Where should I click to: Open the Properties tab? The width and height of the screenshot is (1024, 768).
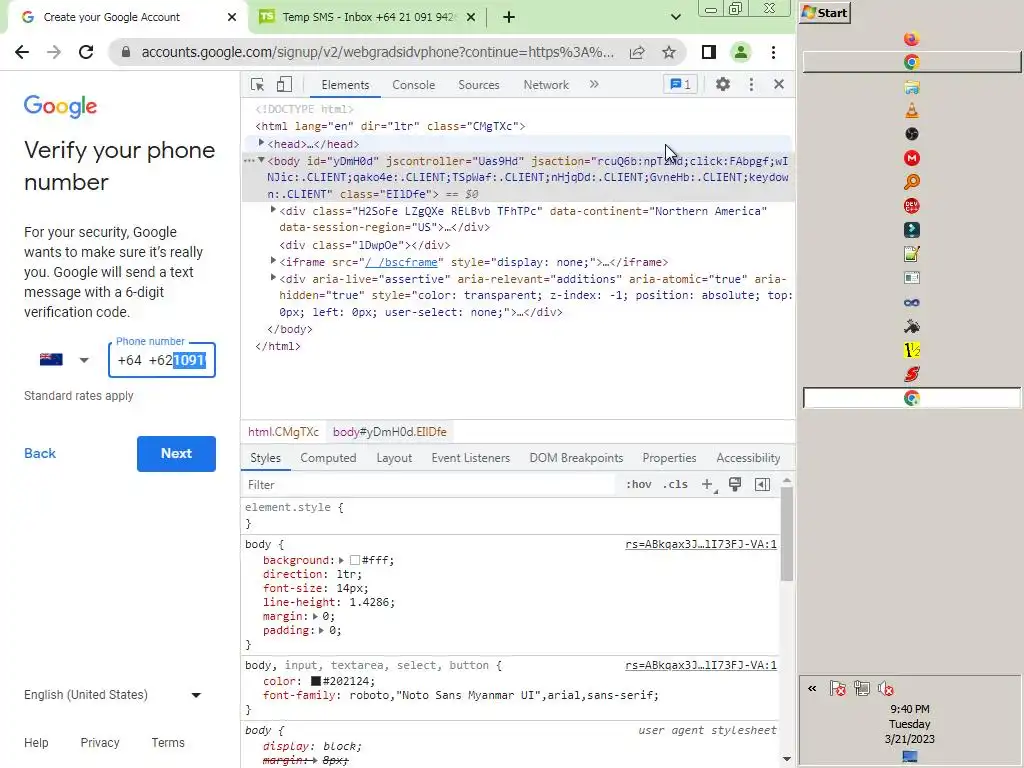(x=669, y=458)
